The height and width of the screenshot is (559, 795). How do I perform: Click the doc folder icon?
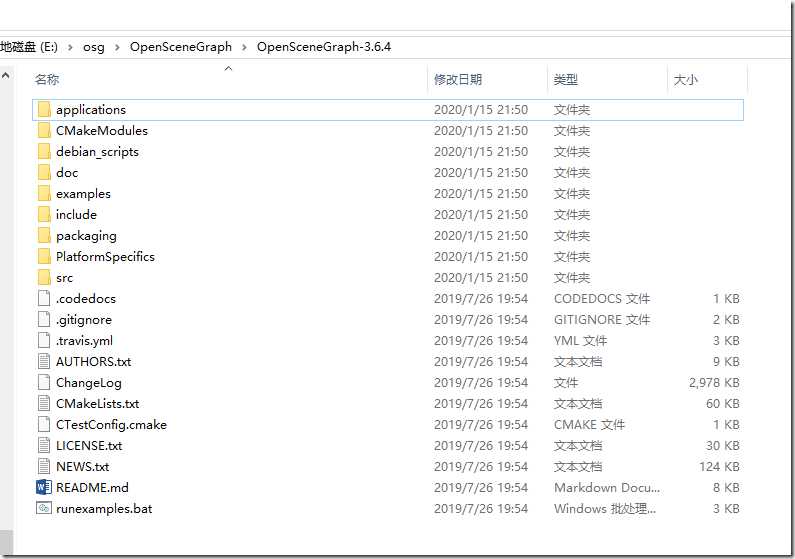[44, 172]
